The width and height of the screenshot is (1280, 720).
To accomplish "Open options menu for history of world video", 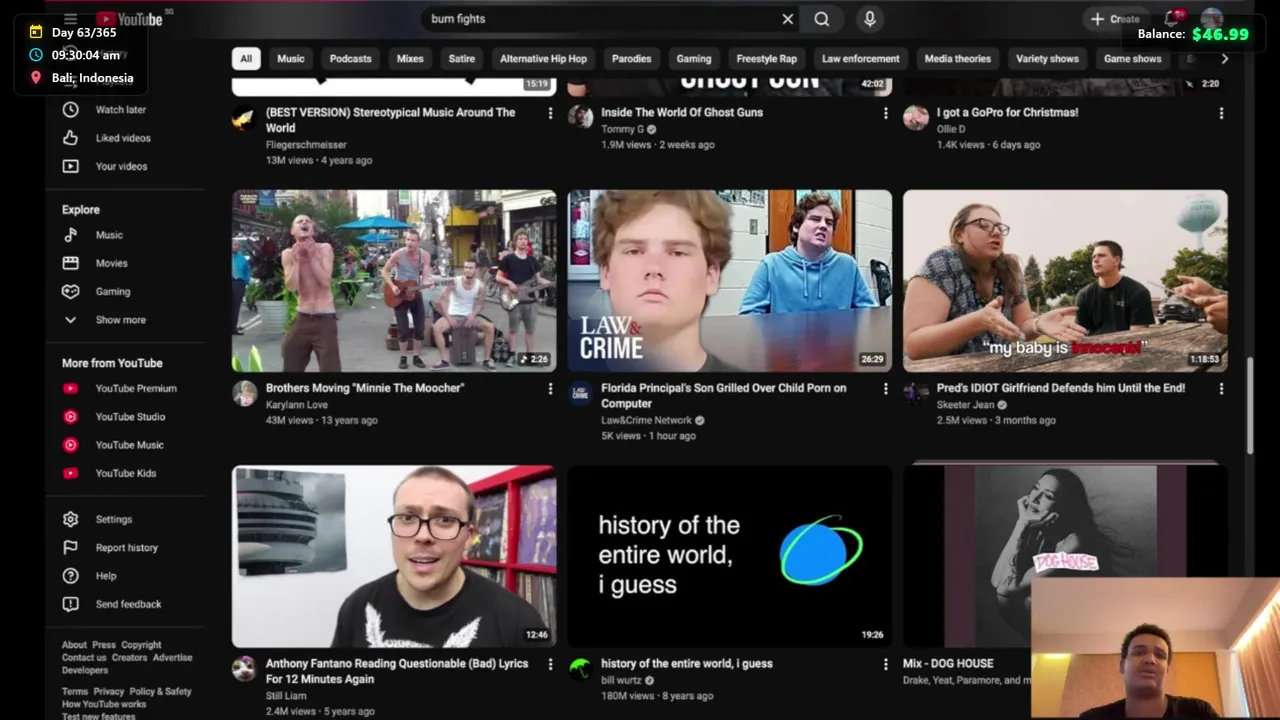I will click(x=885, y=664).
